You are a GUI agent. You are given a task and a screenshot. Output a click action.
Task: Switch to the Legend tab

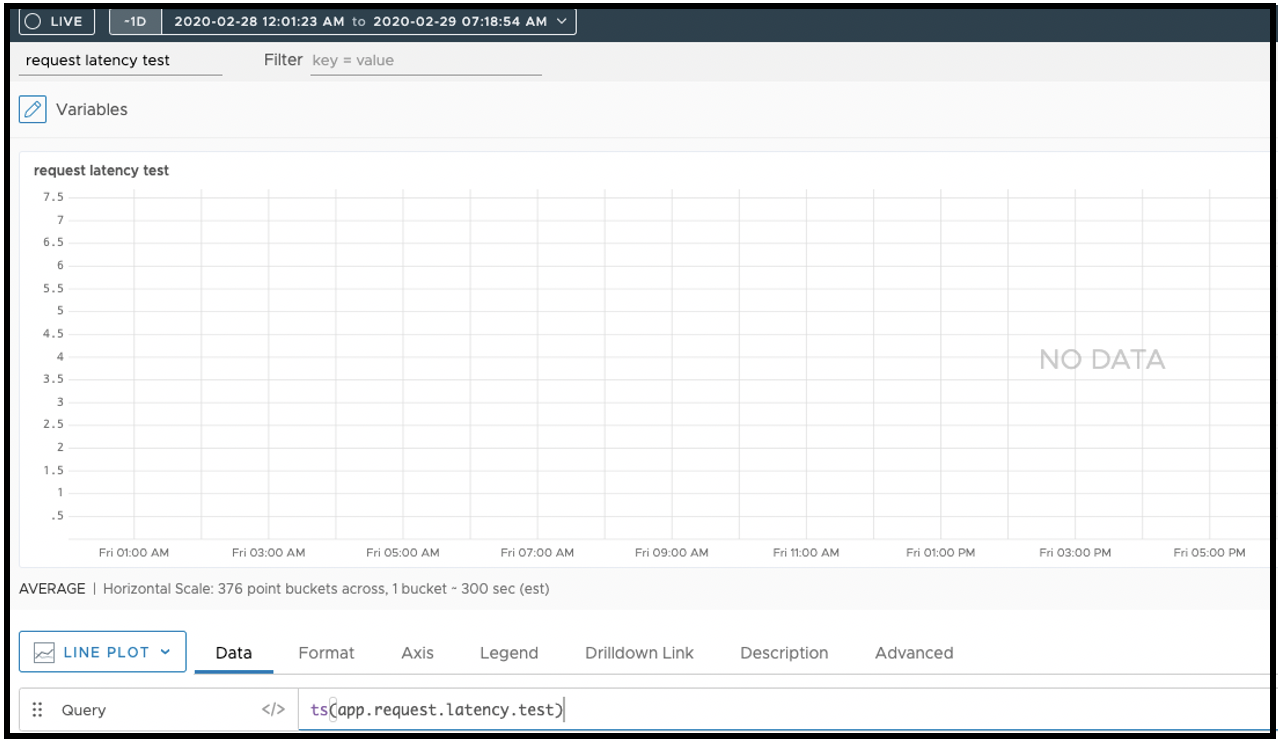pos(508,653)
